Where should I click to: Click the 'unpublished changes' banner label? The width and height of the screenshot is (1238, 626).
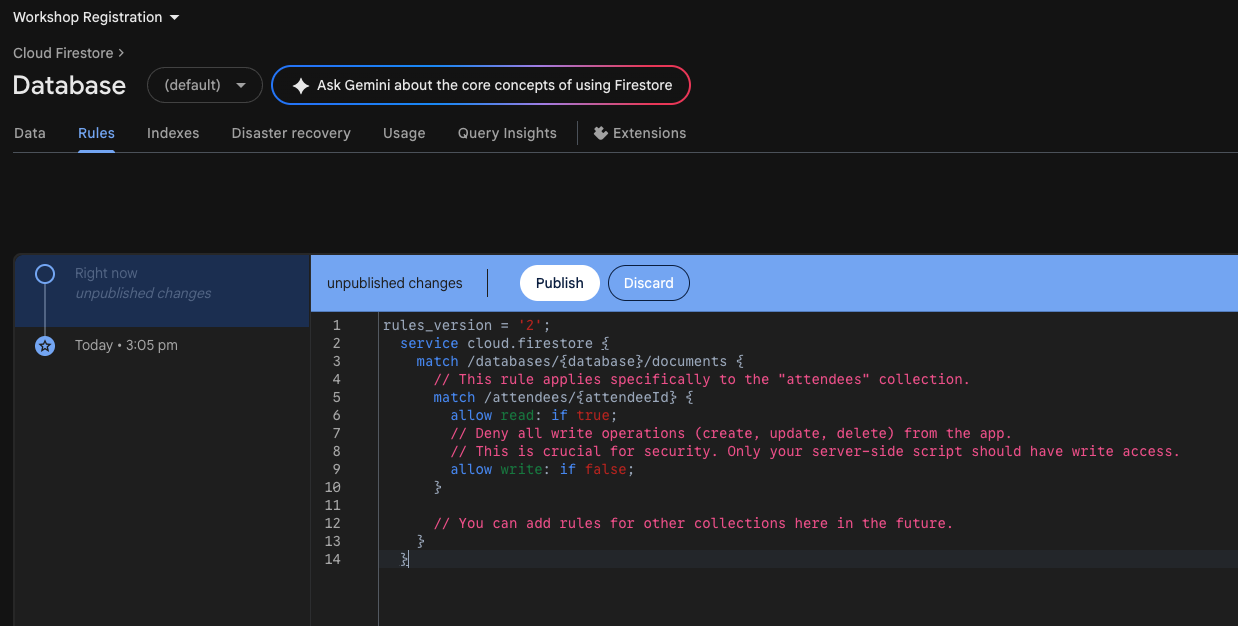coord(395,283)
